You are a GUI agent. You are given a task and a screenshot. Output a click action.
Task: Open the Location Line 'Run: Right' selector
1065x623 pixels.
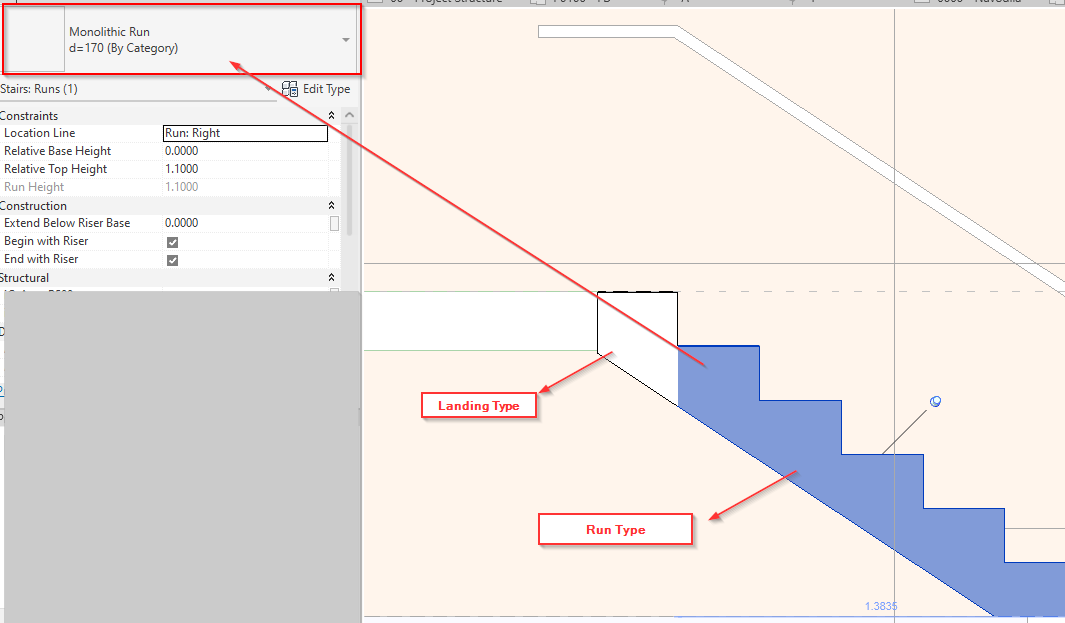point(245,132)
